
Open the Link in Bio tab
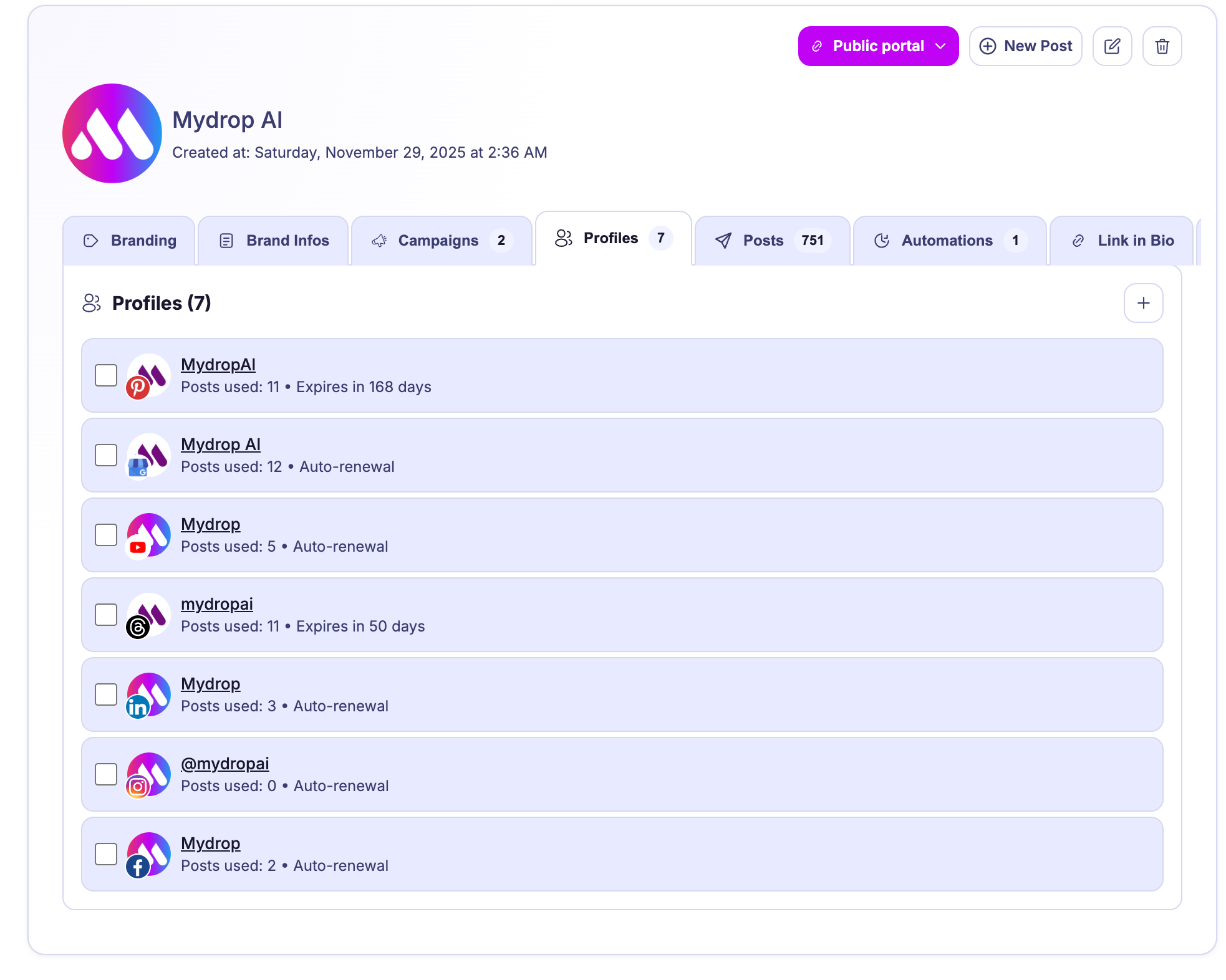1122,241
